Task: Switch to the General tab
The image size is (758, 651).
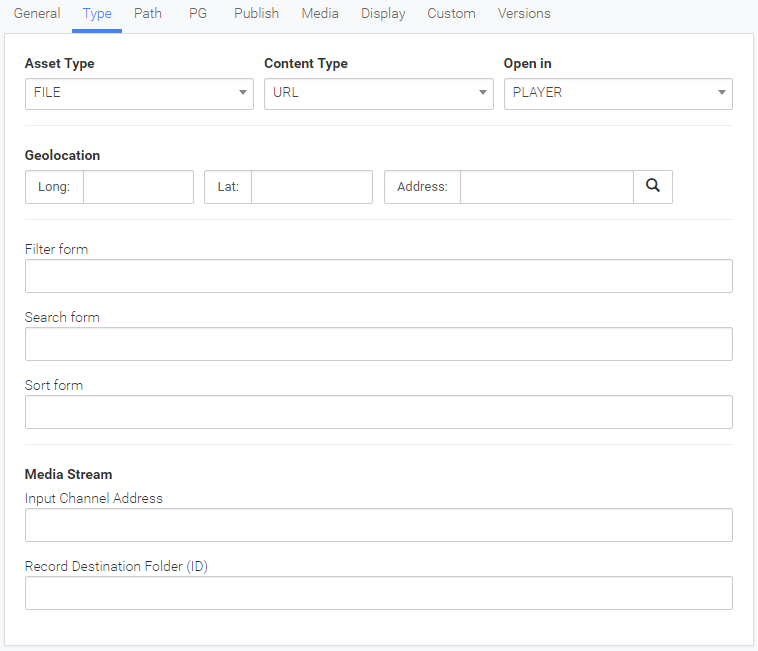Action: point(37,14)
